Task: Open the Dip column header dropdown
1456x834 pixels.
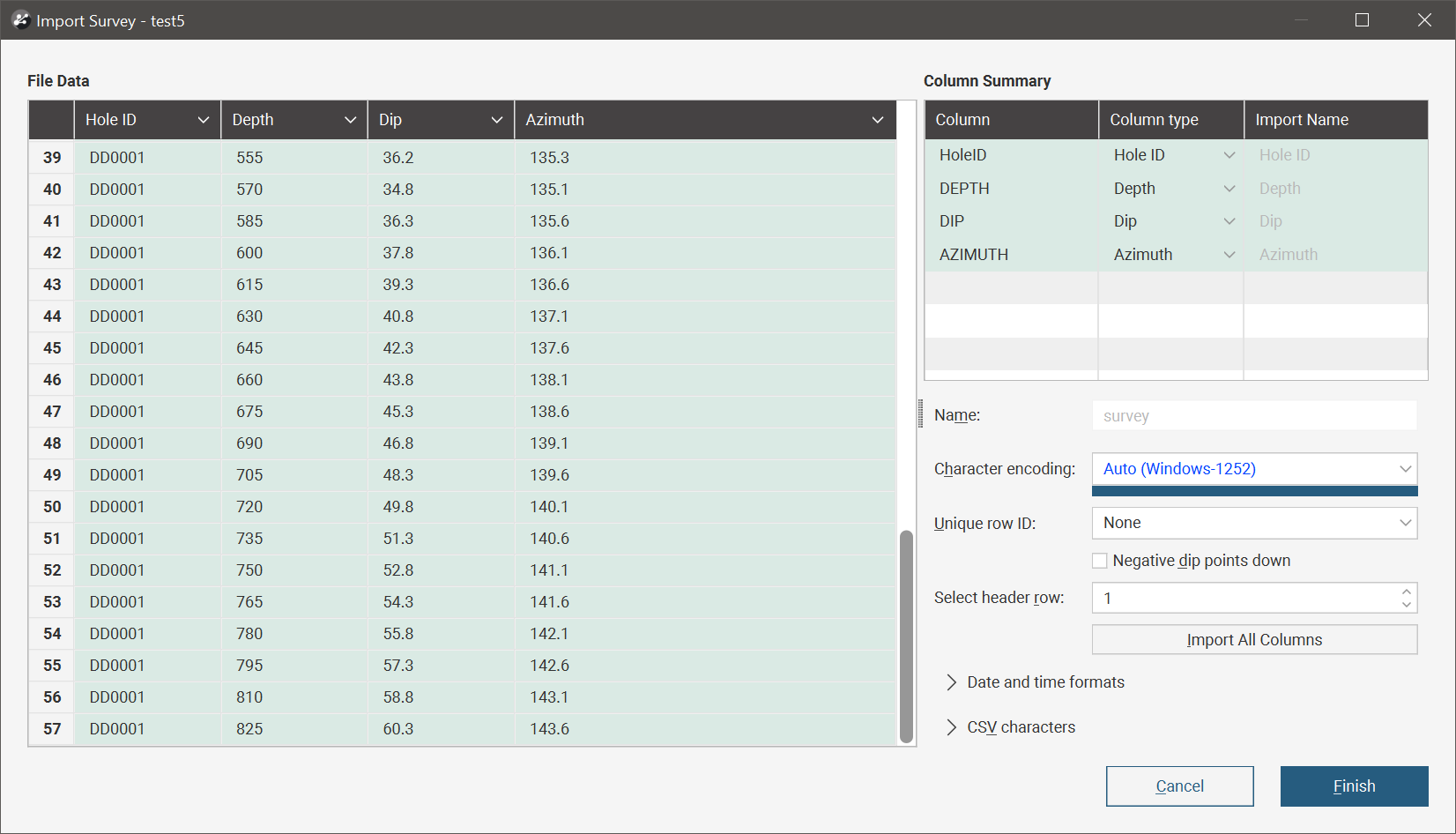Action: tap(496, 120)
